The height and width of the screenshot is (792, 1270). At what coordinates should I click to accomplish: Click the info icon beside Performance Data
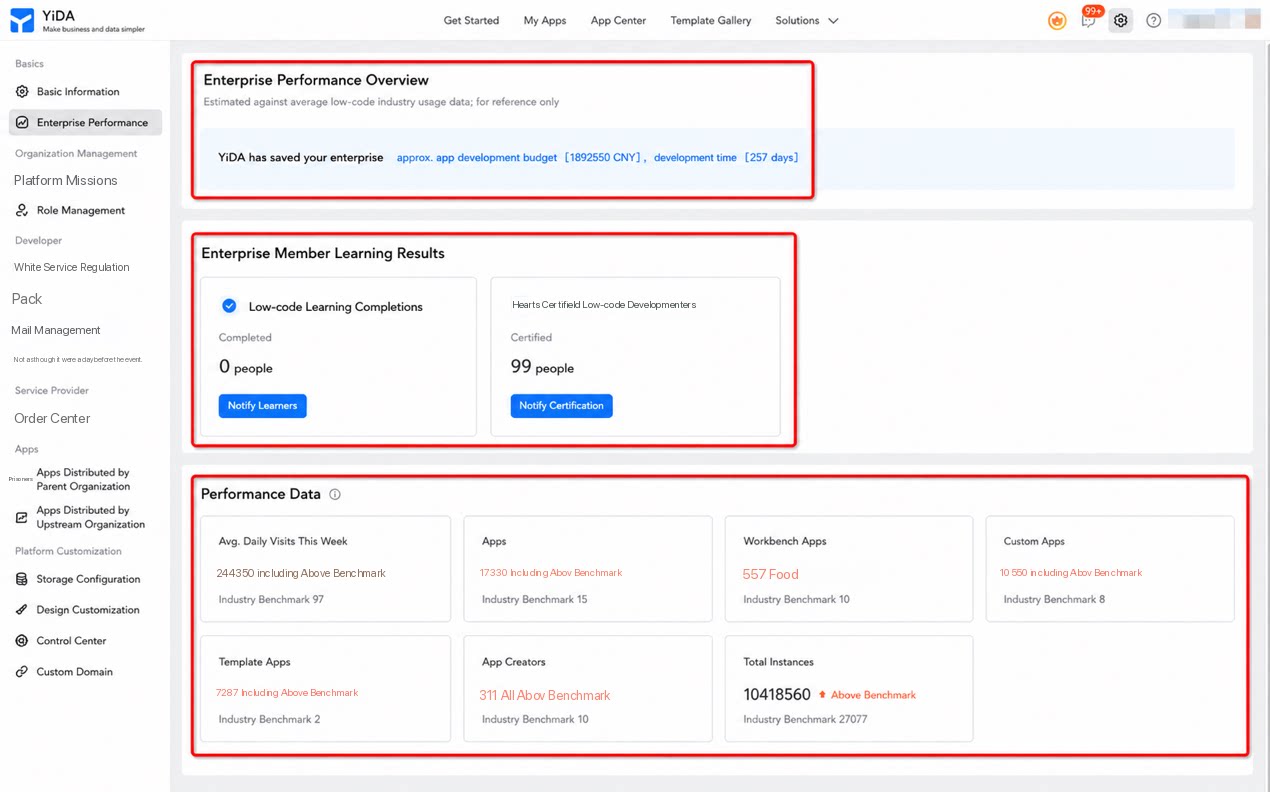335,494
